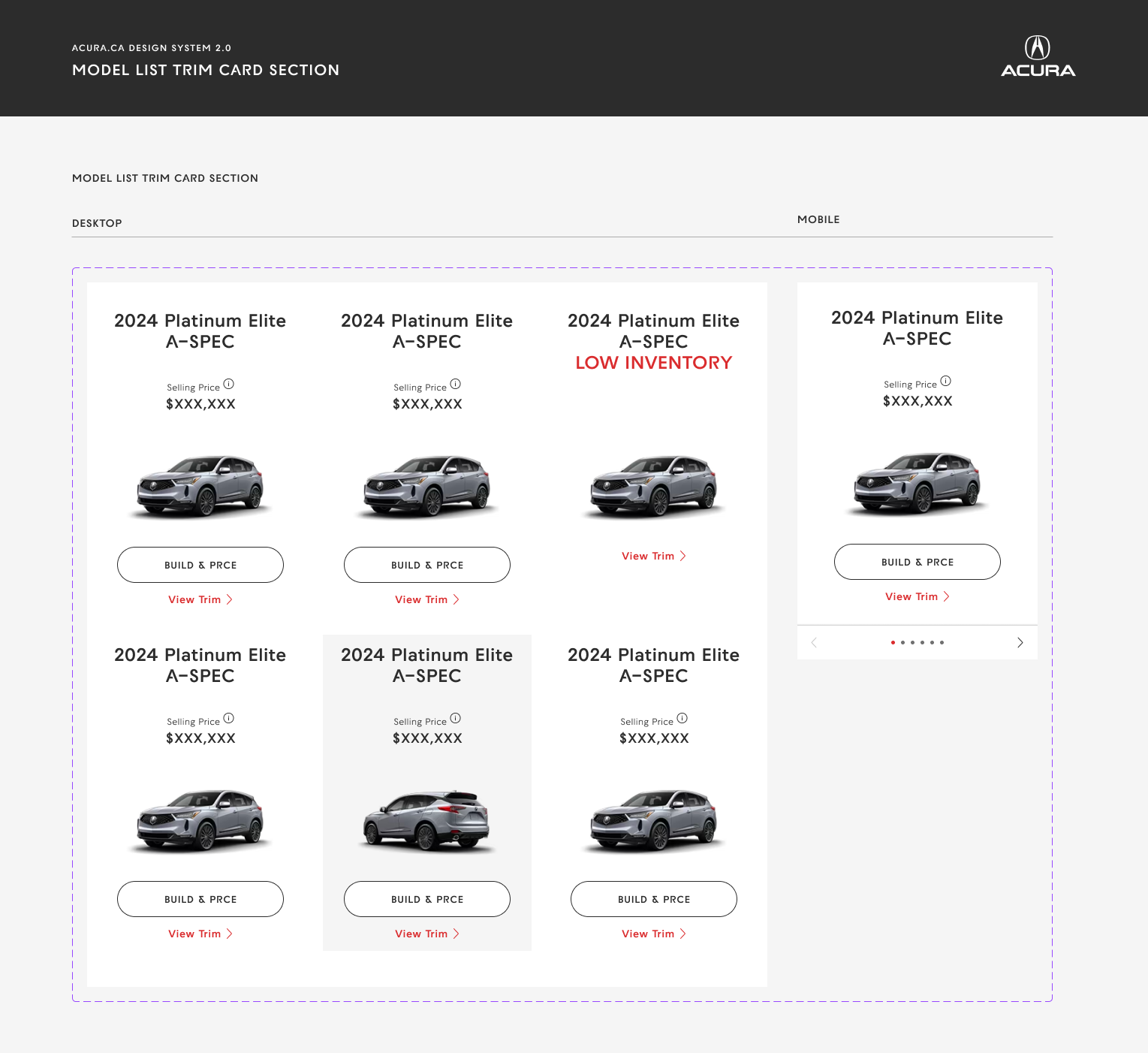The height and width of the screenshot is (1053, 1148).
Task: Open View Trim link, top-row second card
Action: point(427,599)
